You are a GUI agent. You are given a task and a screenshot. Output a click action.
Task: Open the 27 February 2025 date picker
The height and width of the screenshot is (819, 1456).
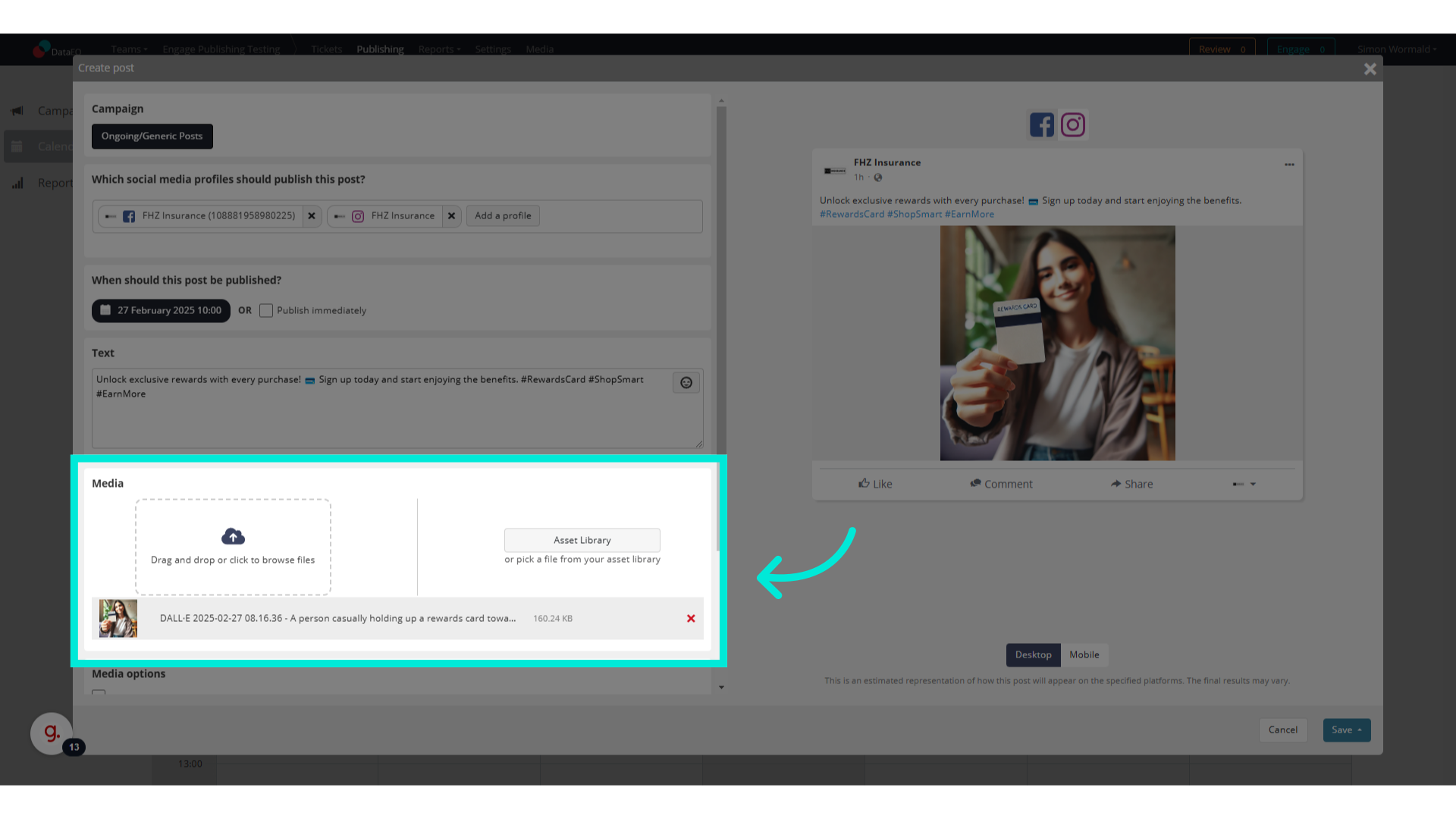[161, 311]
